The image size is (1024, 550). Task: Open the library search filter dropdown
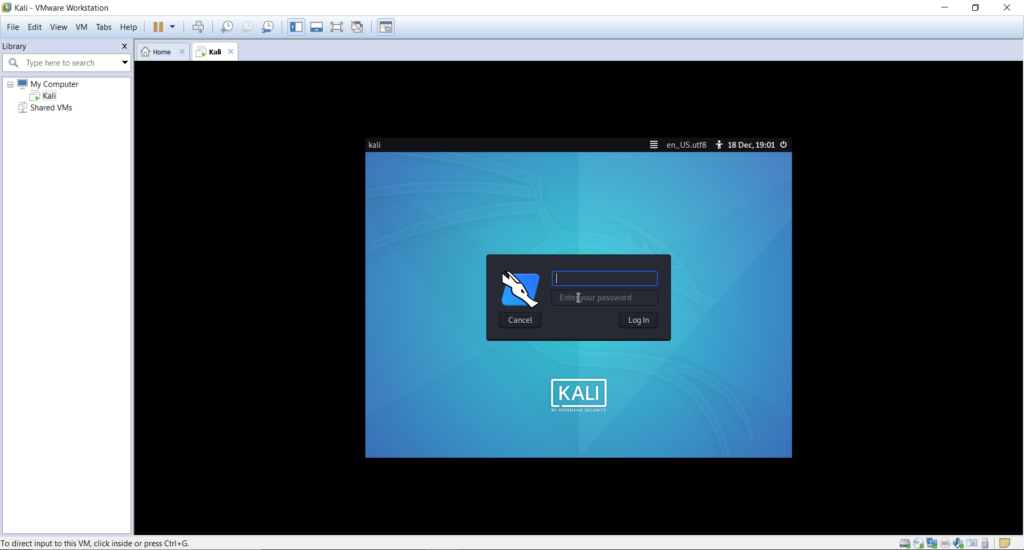tap(125, 63)
